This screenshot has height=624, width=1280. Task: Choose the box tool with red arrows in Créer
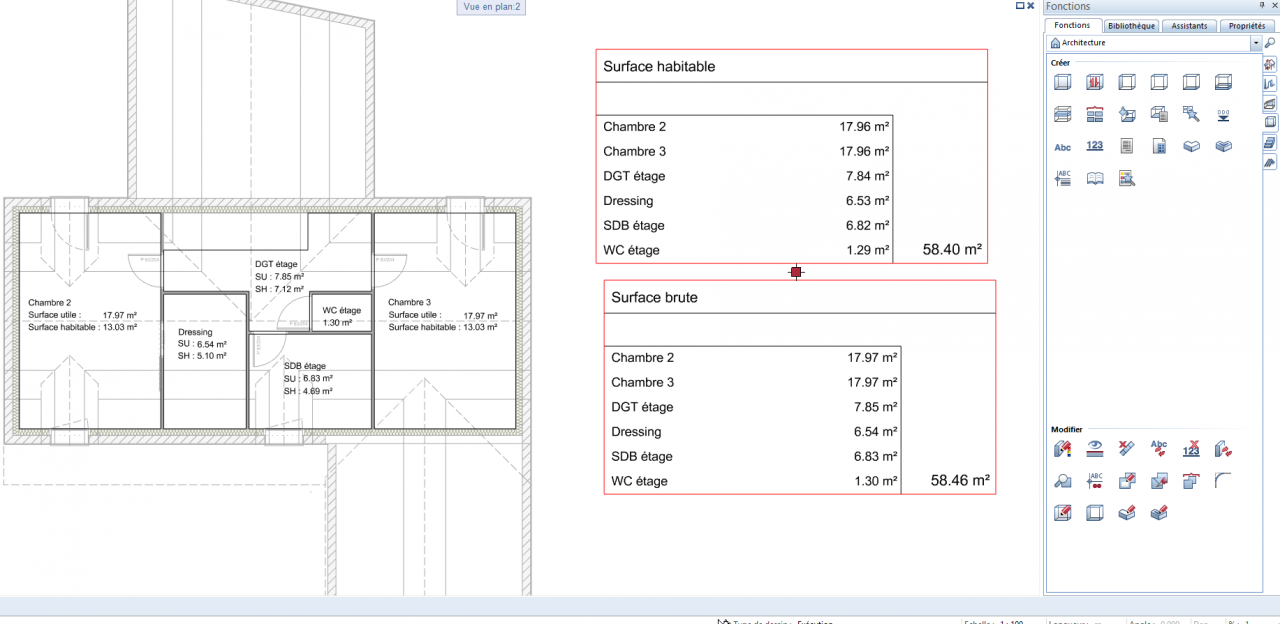click(x=1095, y=82)
